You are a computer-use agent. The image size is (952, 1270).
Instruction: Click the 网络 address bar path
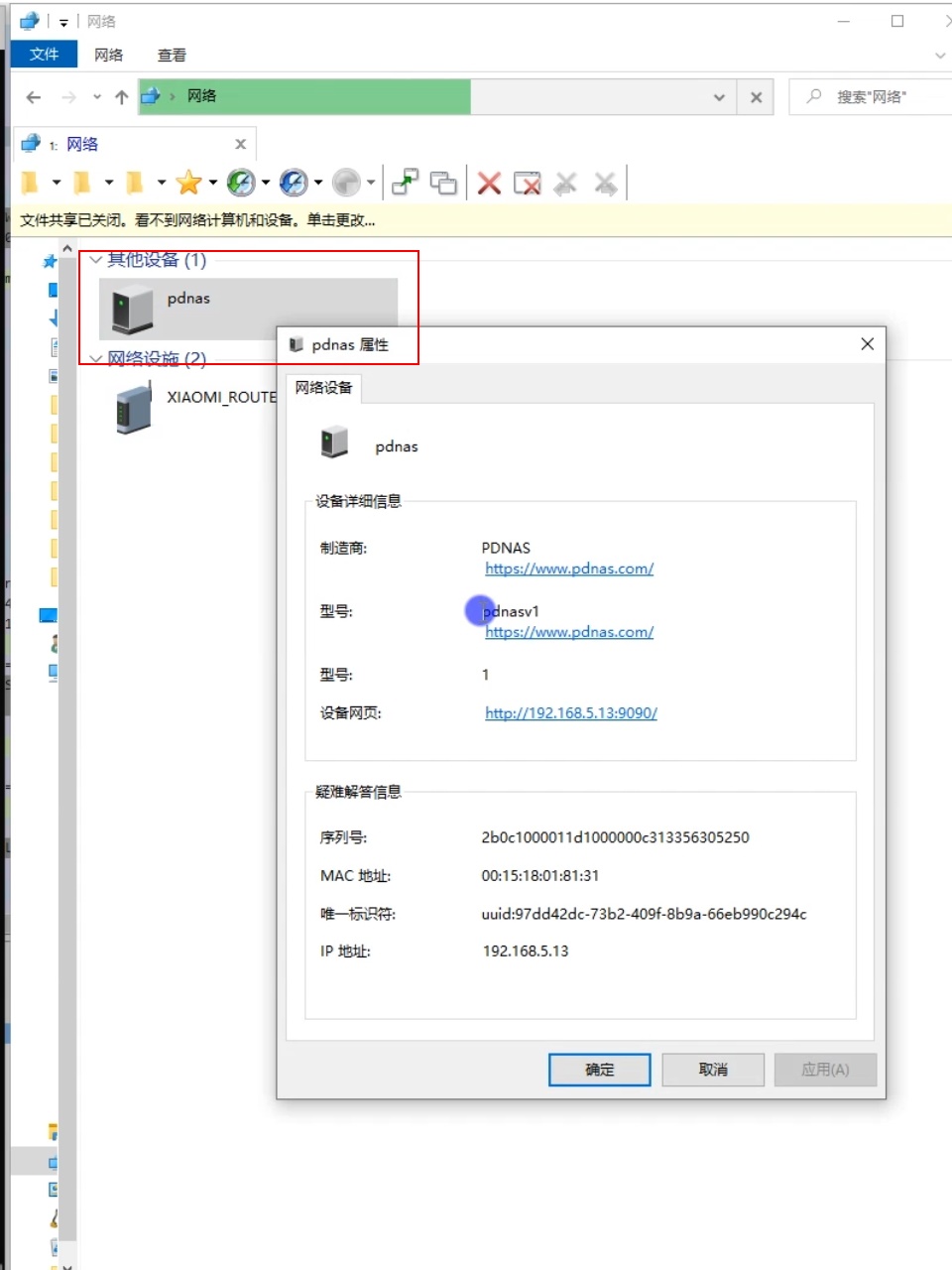tap(201, 96)
